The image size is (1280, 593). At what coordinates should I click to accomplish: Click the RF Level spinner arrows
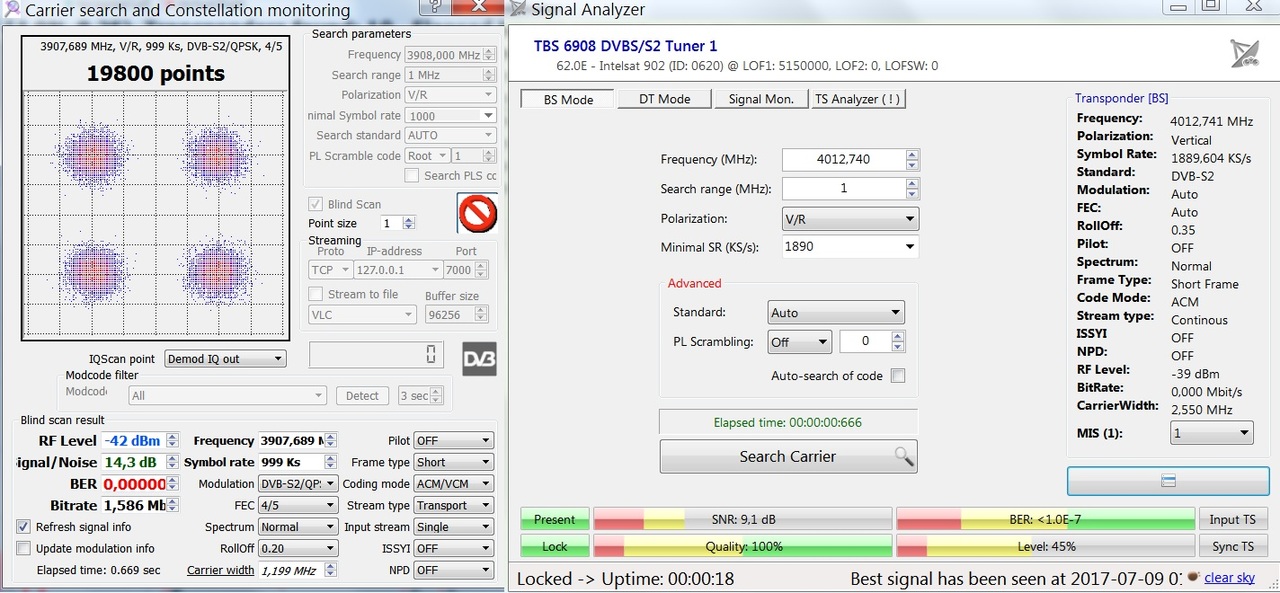(x=173, y=440)
